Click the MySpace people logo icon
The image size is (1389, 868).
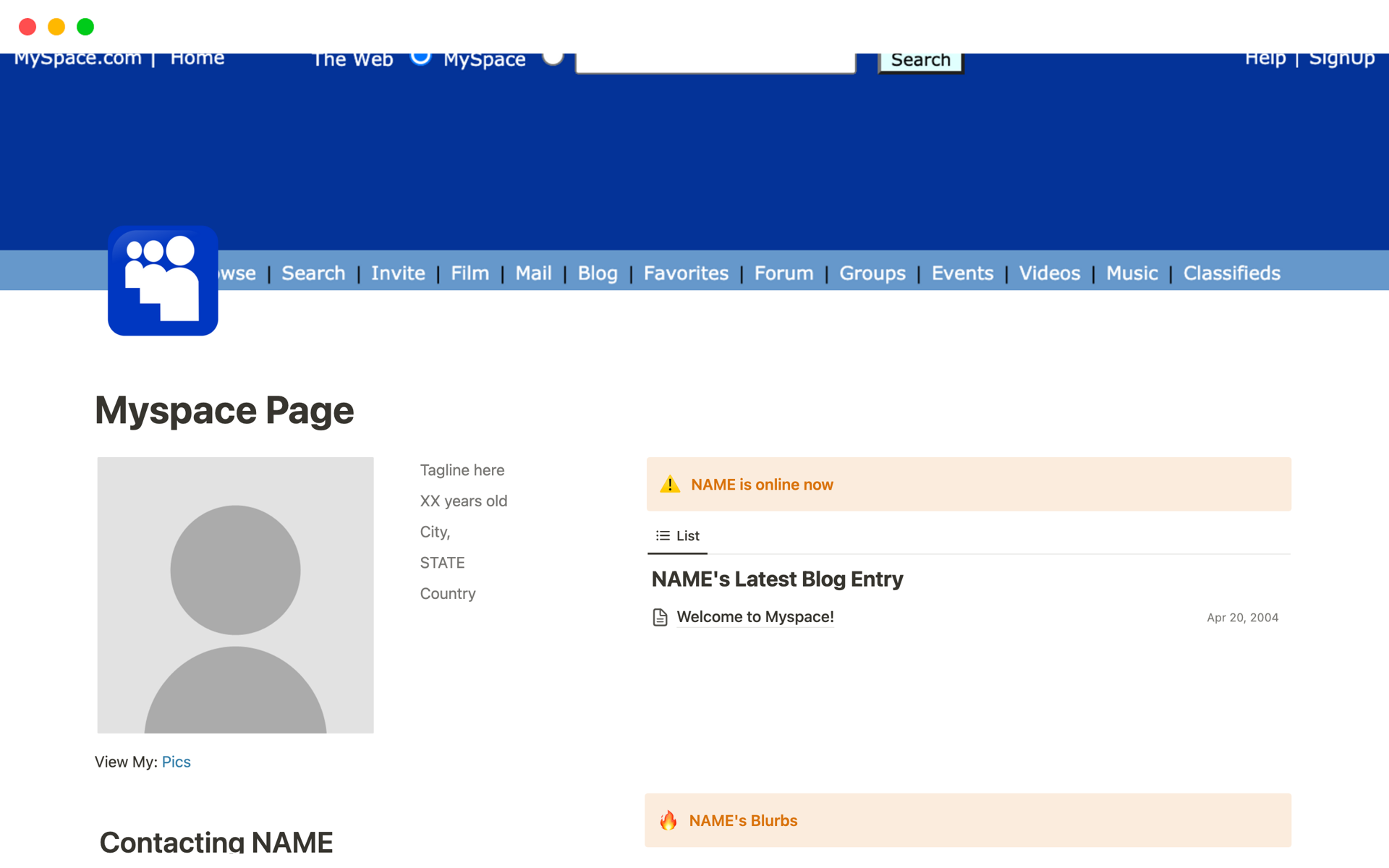(x=163, y=280)
